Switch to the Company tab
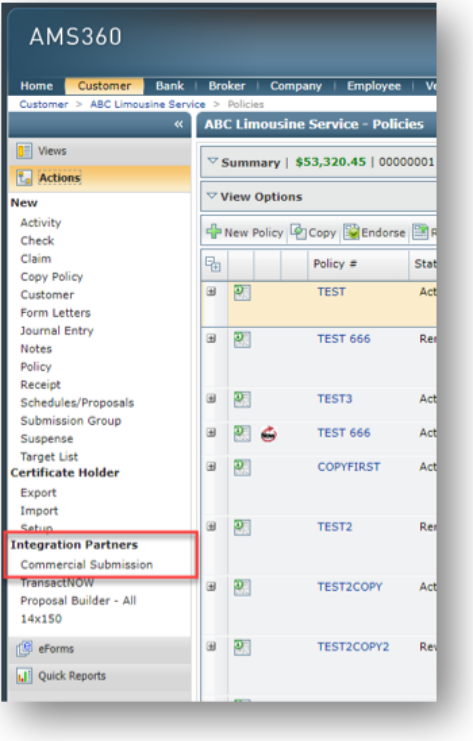 pos(296,86)
